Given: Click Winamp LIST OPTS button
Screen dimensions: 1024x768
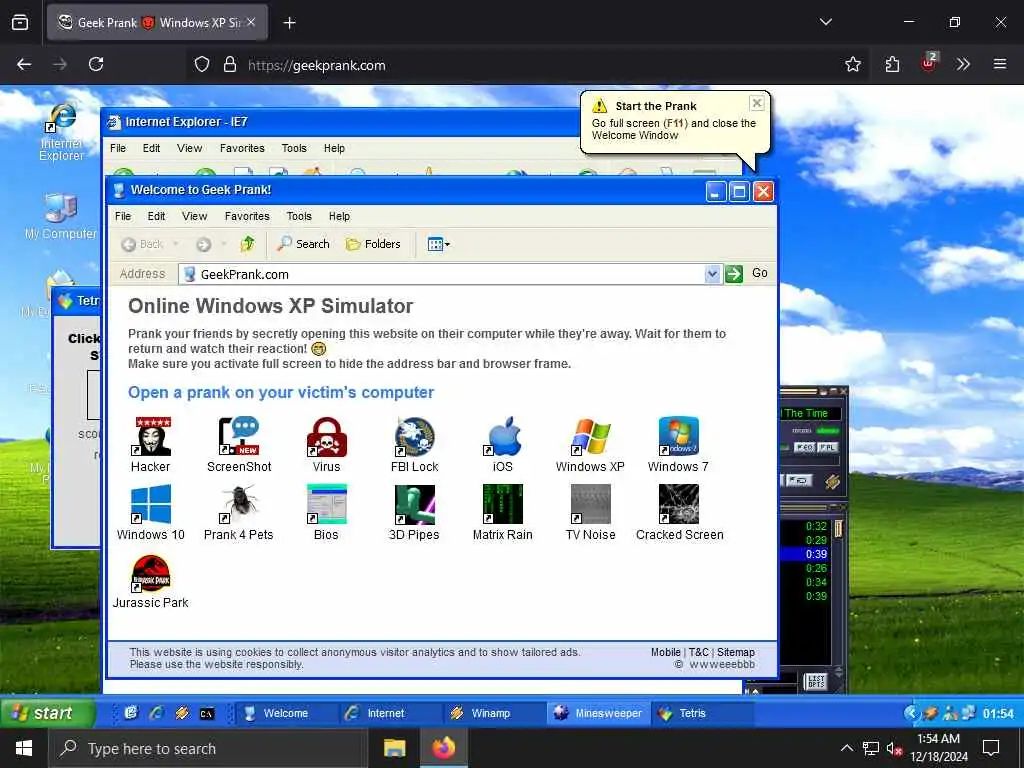Looking at the screenshot, I should tap(816, 681).
